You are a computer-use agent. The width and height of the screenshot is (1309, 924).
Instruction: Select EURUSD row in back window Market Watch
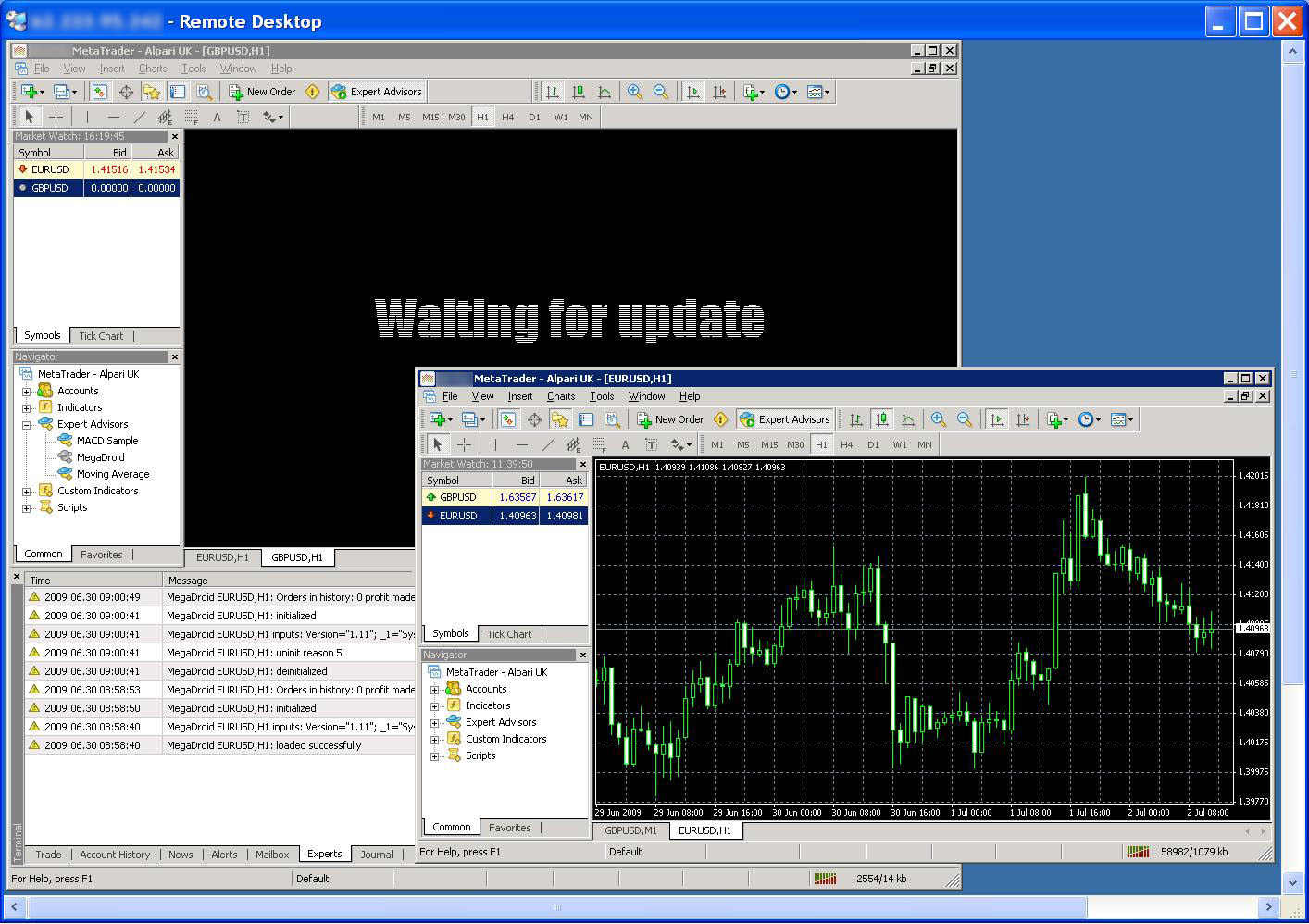[96, 169]
